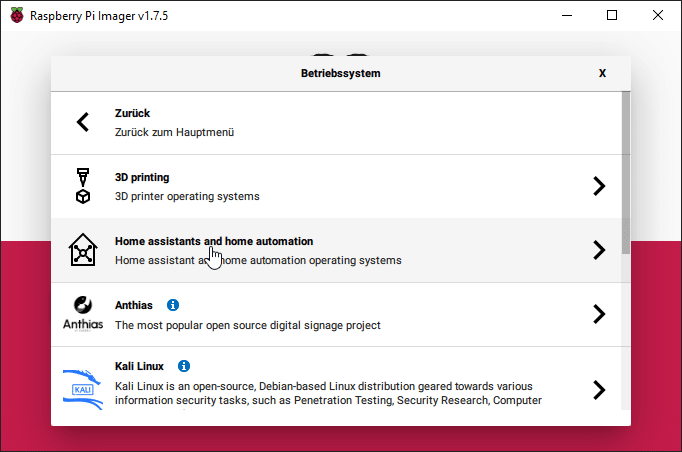Screen dimensions: 682x452
Task: Click the Anthias logo icon
Action: tap(83, 313)
